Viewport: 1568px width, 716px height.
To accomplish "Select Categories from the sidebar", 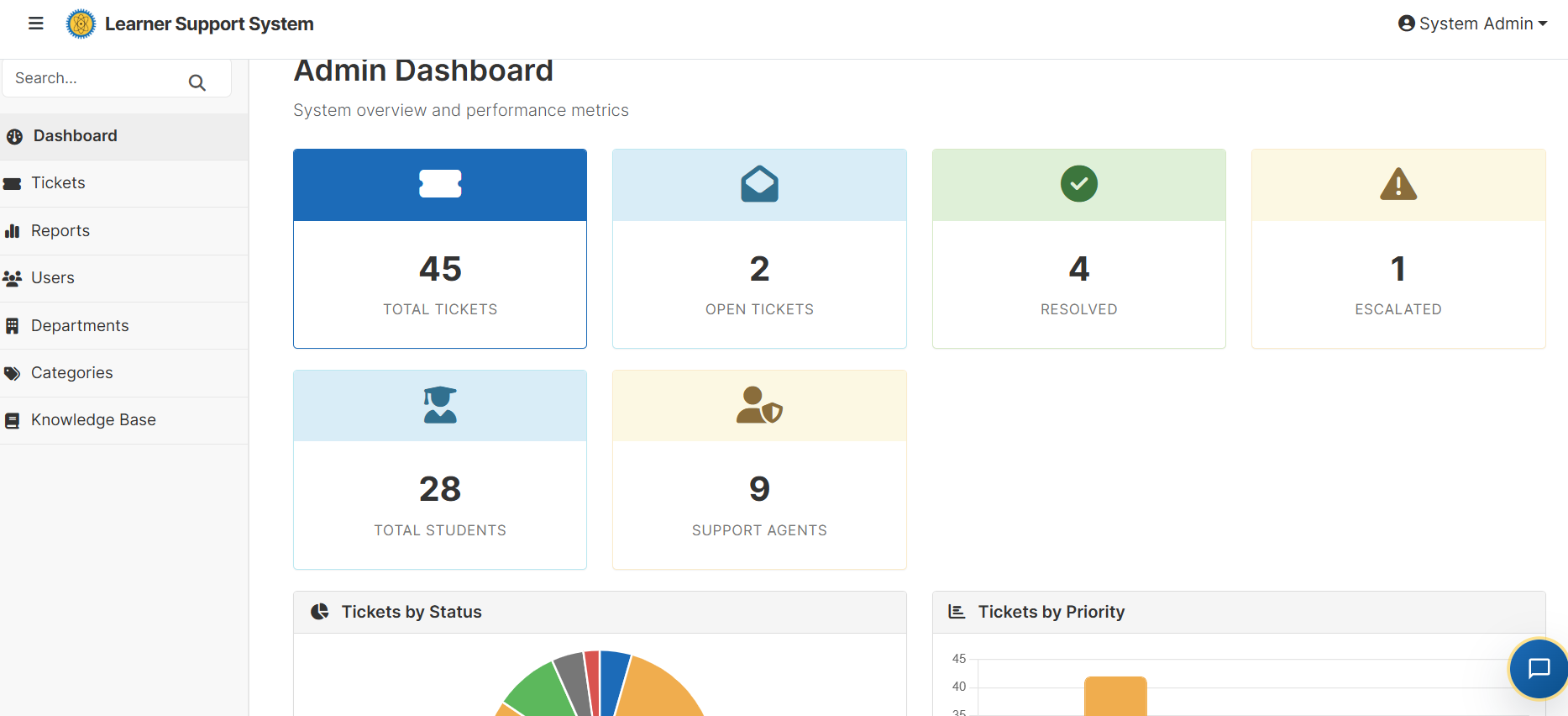I will click(72, 373).
